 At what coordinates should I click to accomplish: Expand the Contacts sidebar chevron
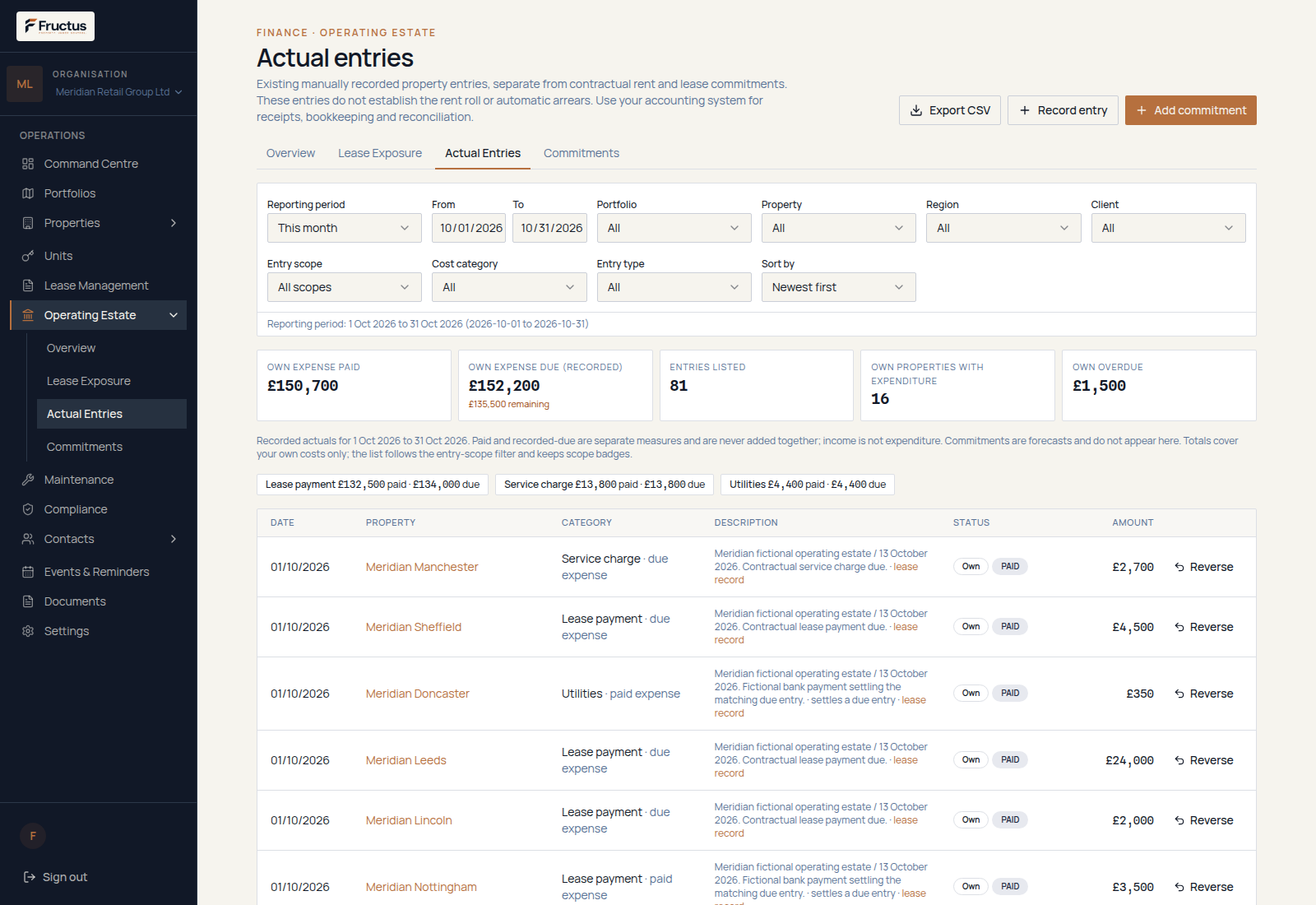tap(174, 539)
